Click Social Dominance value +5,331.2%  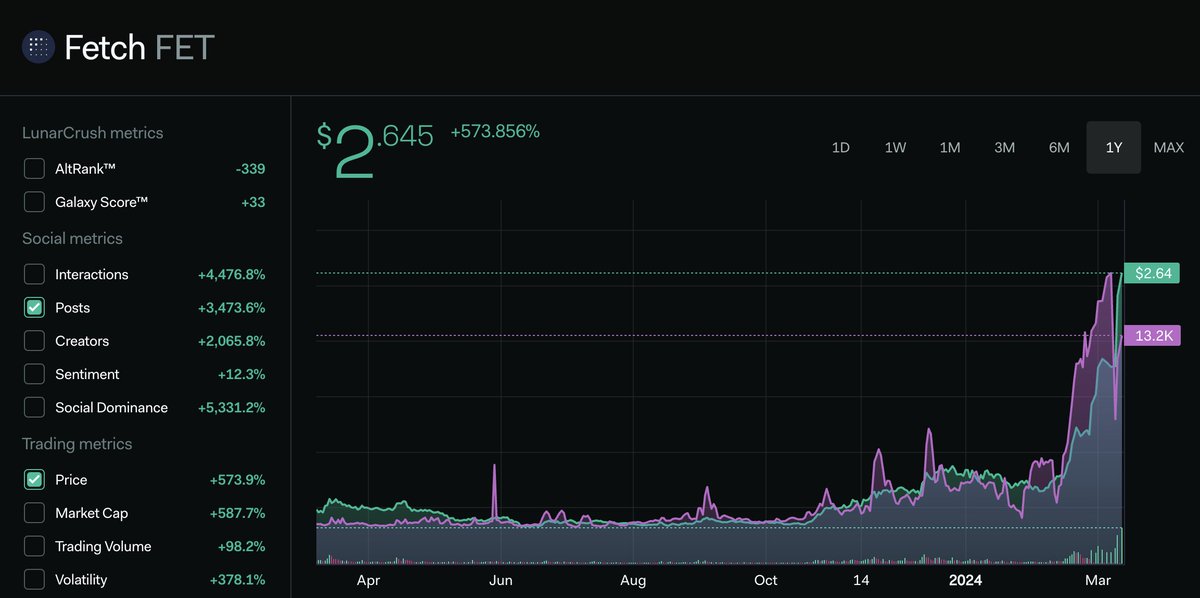click(231, 407)
